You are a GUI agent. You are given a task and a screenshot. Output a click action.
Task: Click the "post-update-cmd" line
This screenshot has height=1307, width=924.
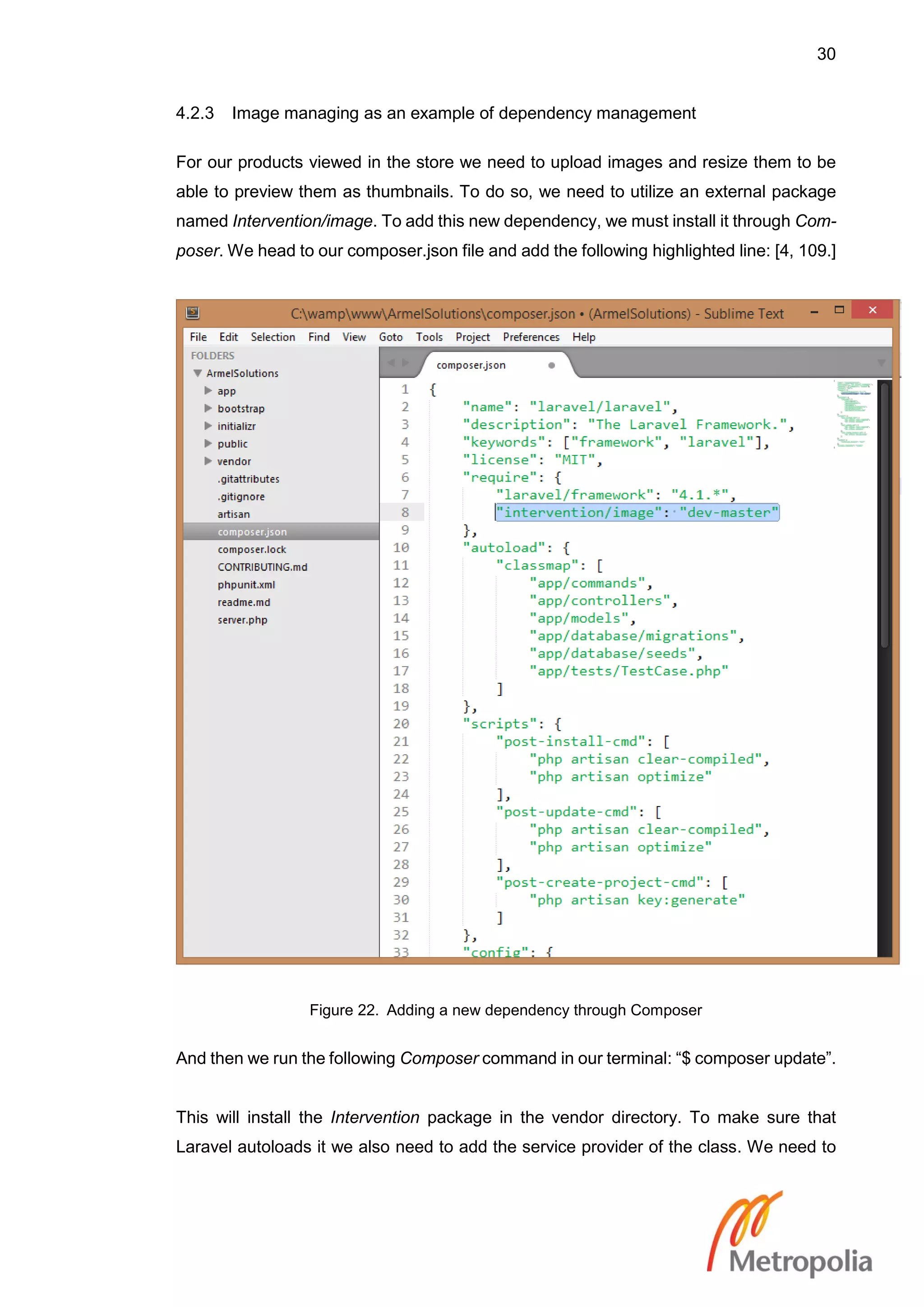point(579,812)
